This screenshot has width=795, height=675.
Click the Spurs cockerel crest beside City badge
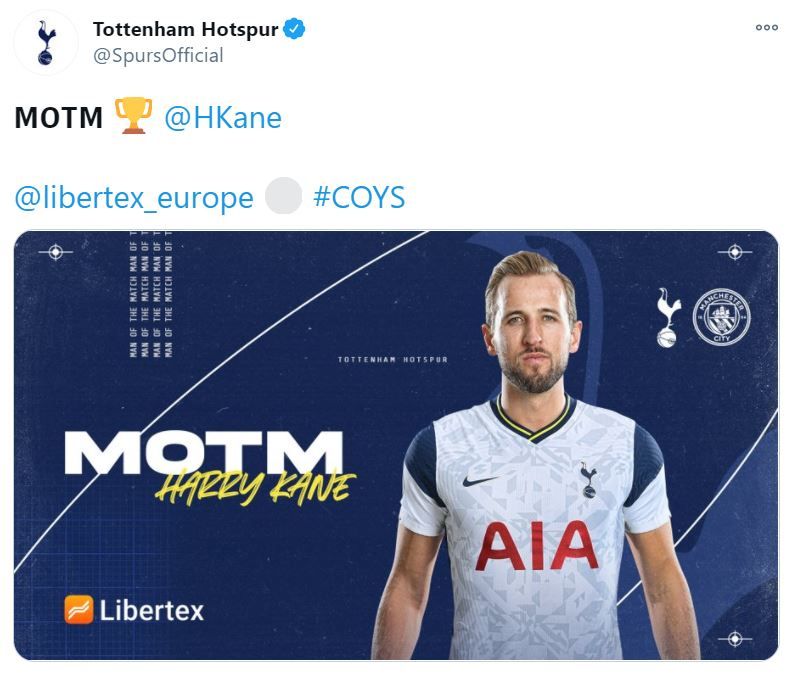click(668, 317)
